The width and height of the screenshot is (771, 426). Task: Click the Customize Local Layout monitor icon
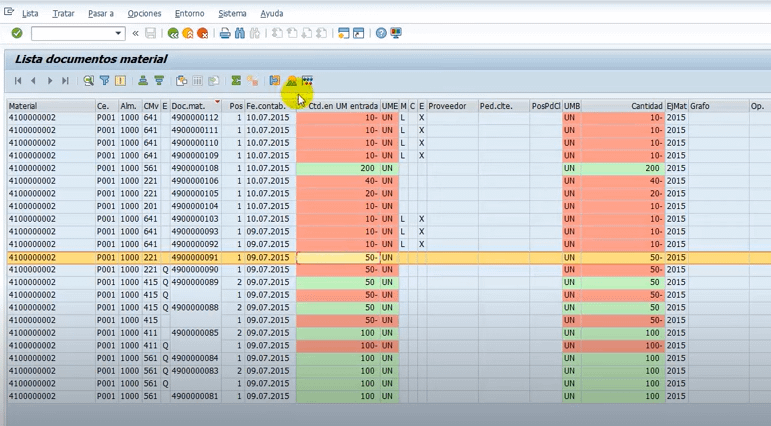tap(396, 33)
